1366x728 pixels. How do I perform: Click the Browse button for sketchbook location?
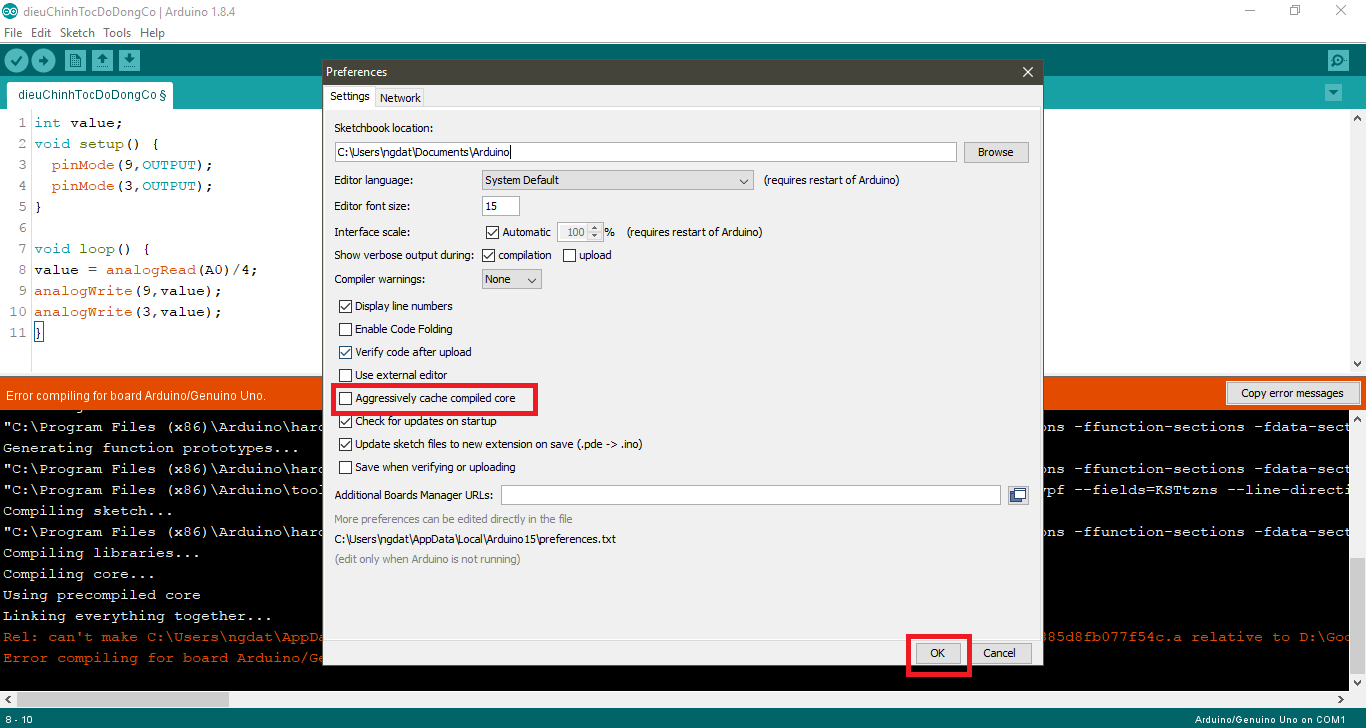click(995, 151)
